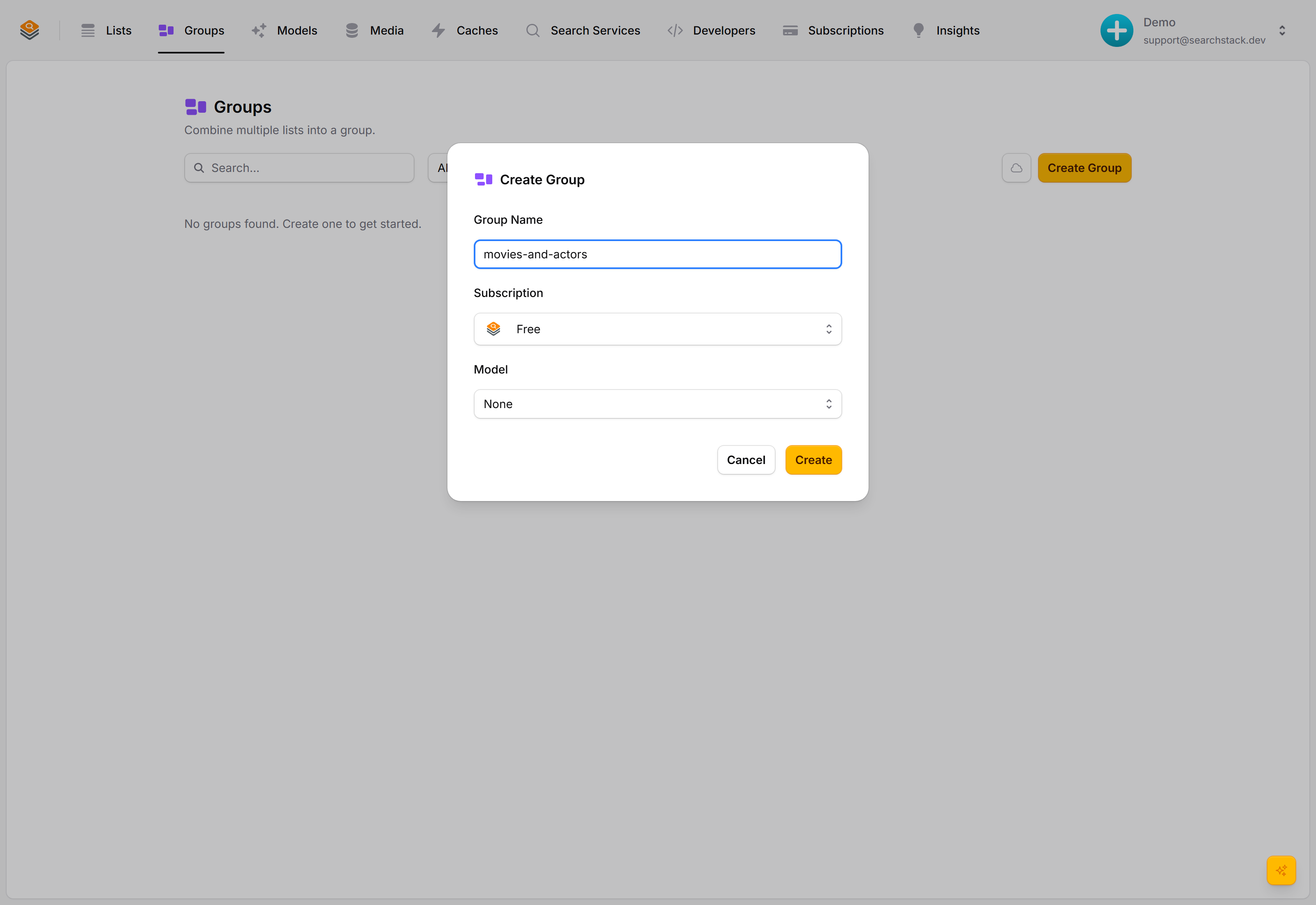The width and height of the screenshot is (1316, 905).
Task: Go to the Insights tab
Action: [x=946, y=30]
